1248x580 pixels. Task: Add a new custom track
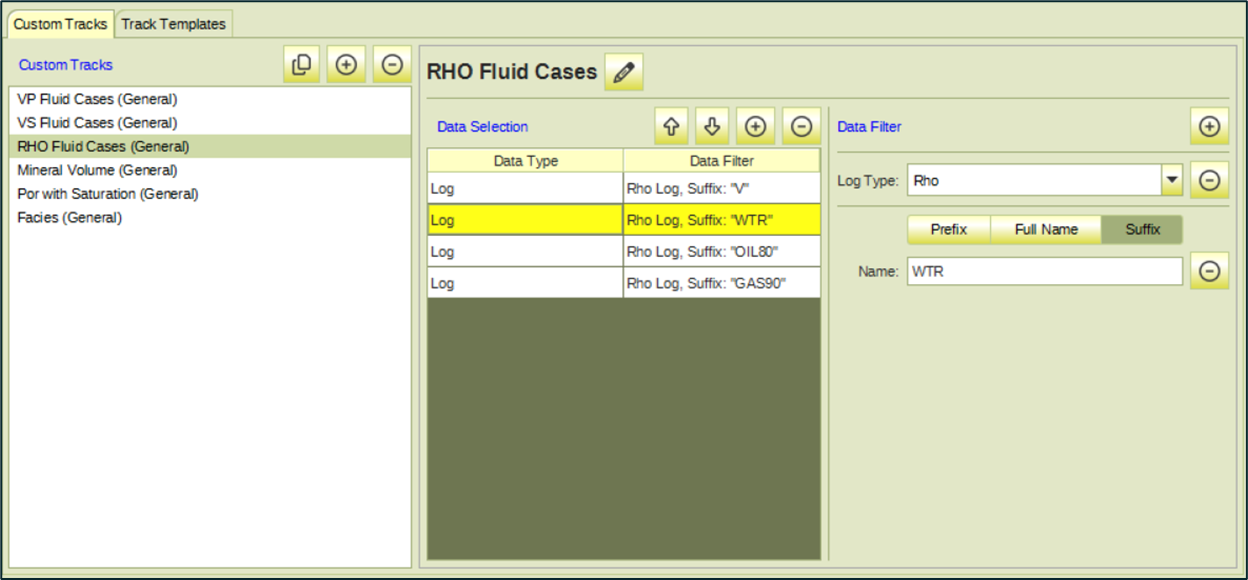pos(346,65)
